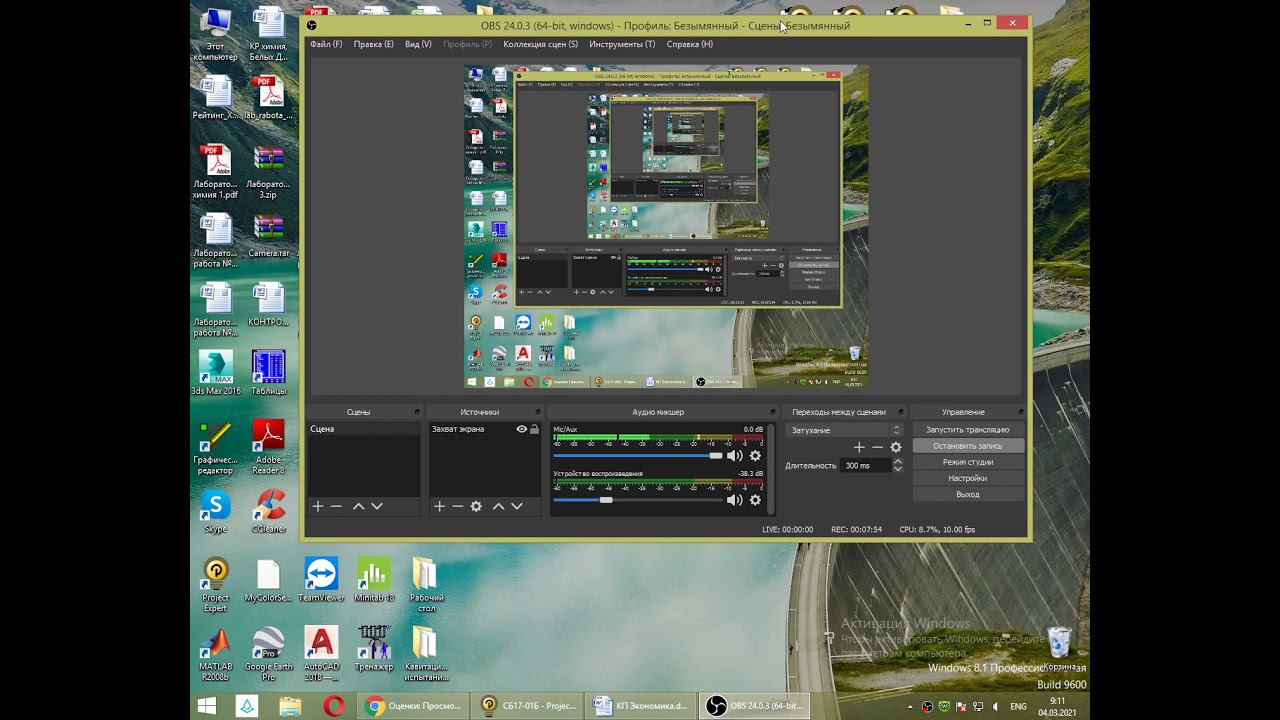This screenshot has width=1280, height=720.
Task: Switch to КП Экономика Word document taskbar
Action: tap(640, 706)
